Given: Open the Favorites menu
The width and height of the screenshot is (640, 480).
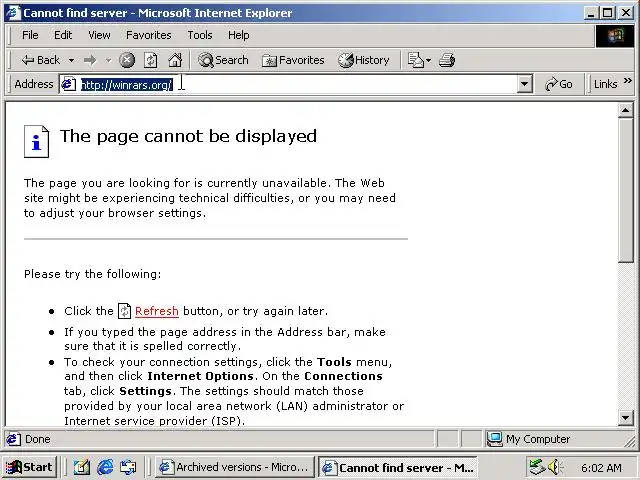Looking at the screenshot, I should (149, 35).
